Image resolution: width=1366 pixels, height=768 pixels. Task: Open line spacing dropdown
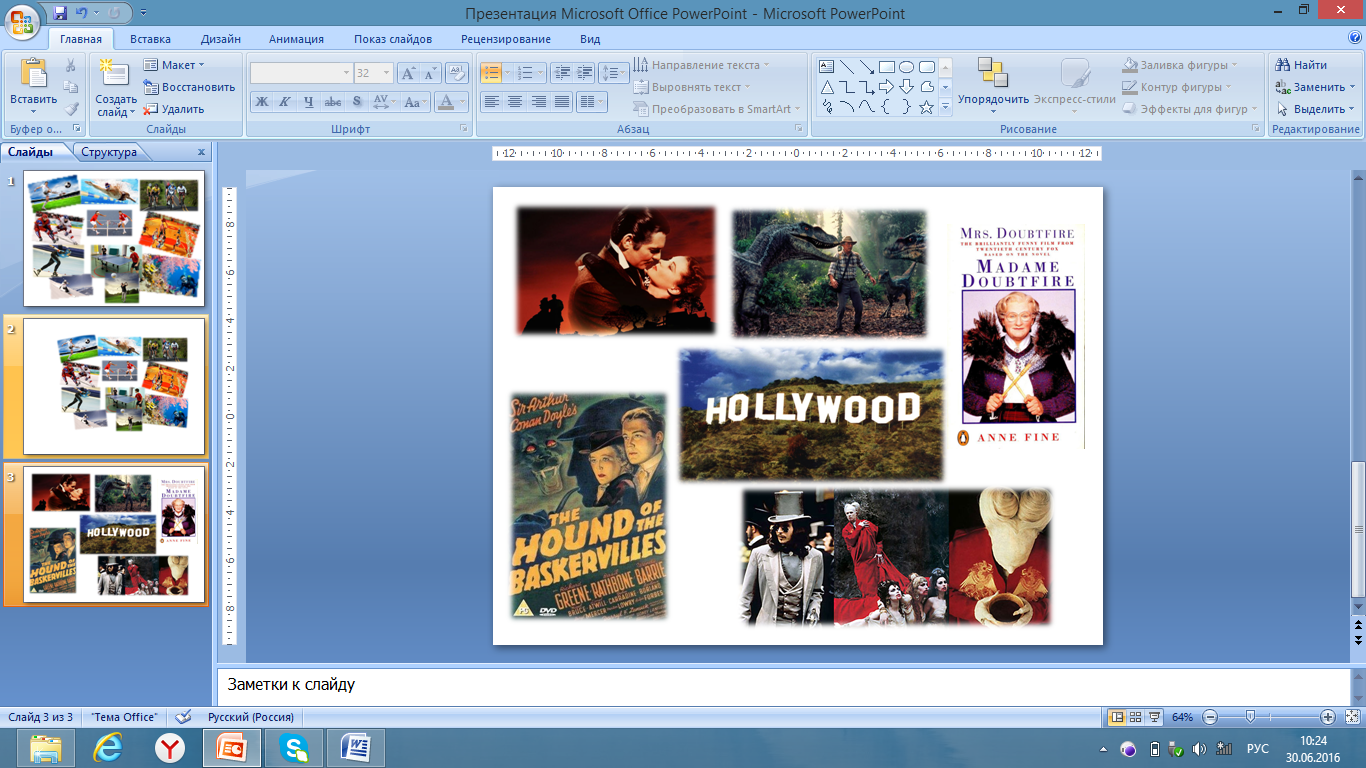615,73
